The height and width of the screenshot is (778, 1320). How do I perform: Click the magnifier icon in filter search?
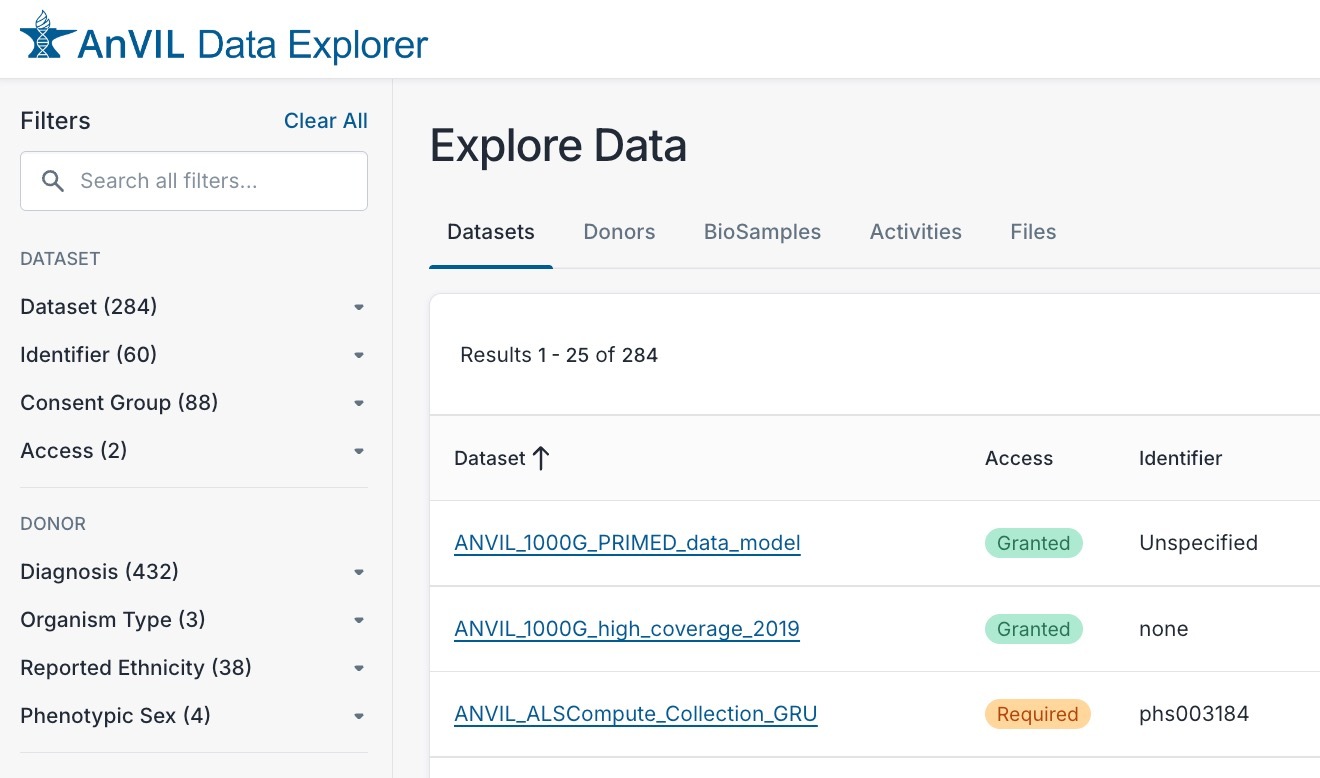coord(53,181)
